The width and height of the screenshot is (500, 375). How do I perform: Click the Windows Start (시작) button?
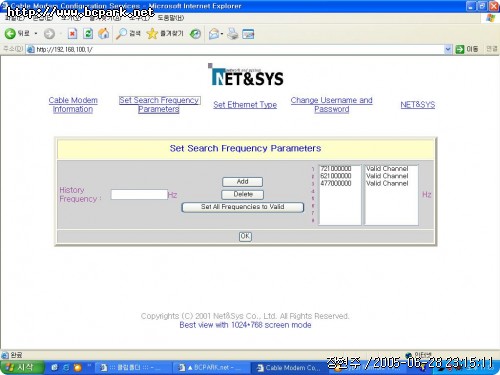pyautogui.click(x=22, y=367)
